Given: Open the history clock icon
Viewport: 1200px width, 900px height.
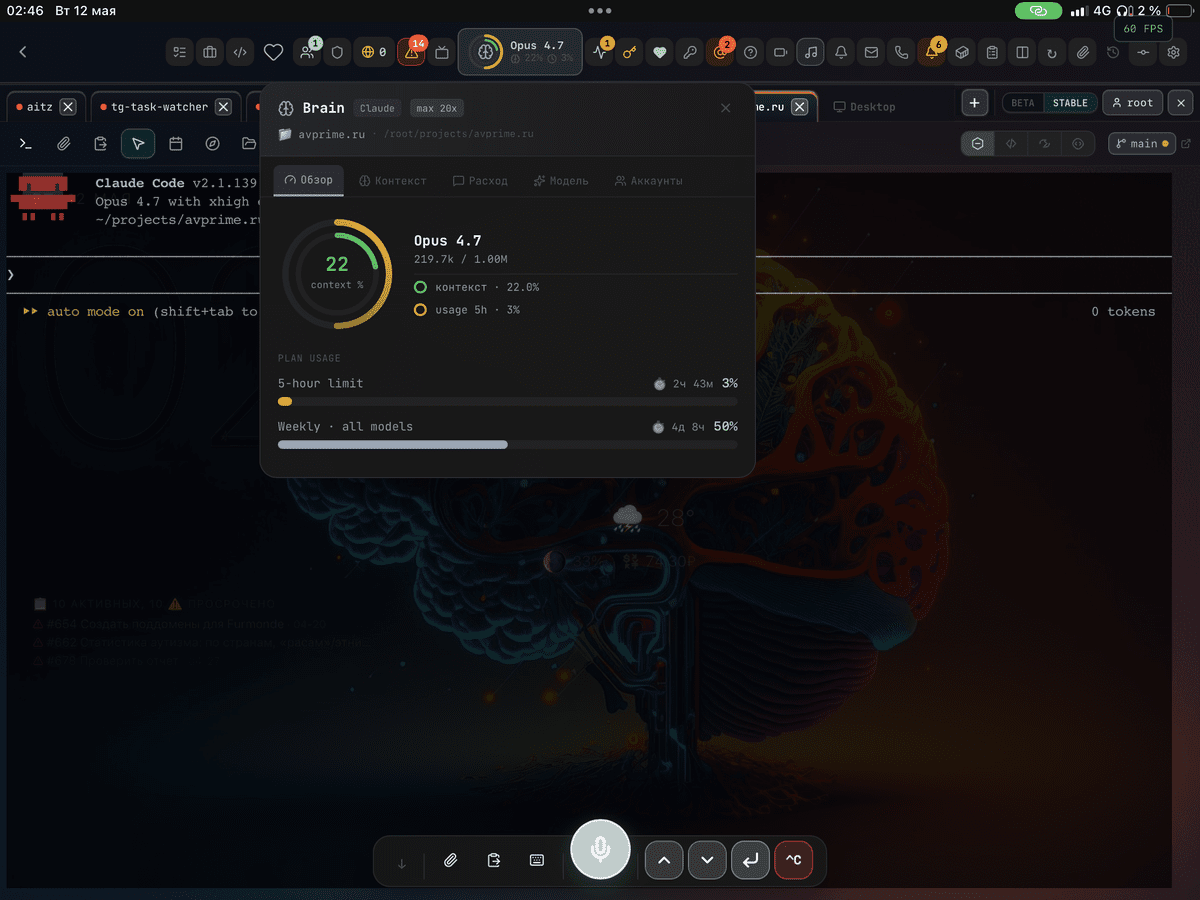Looking at the screenshot, I should coord(1113,52).
